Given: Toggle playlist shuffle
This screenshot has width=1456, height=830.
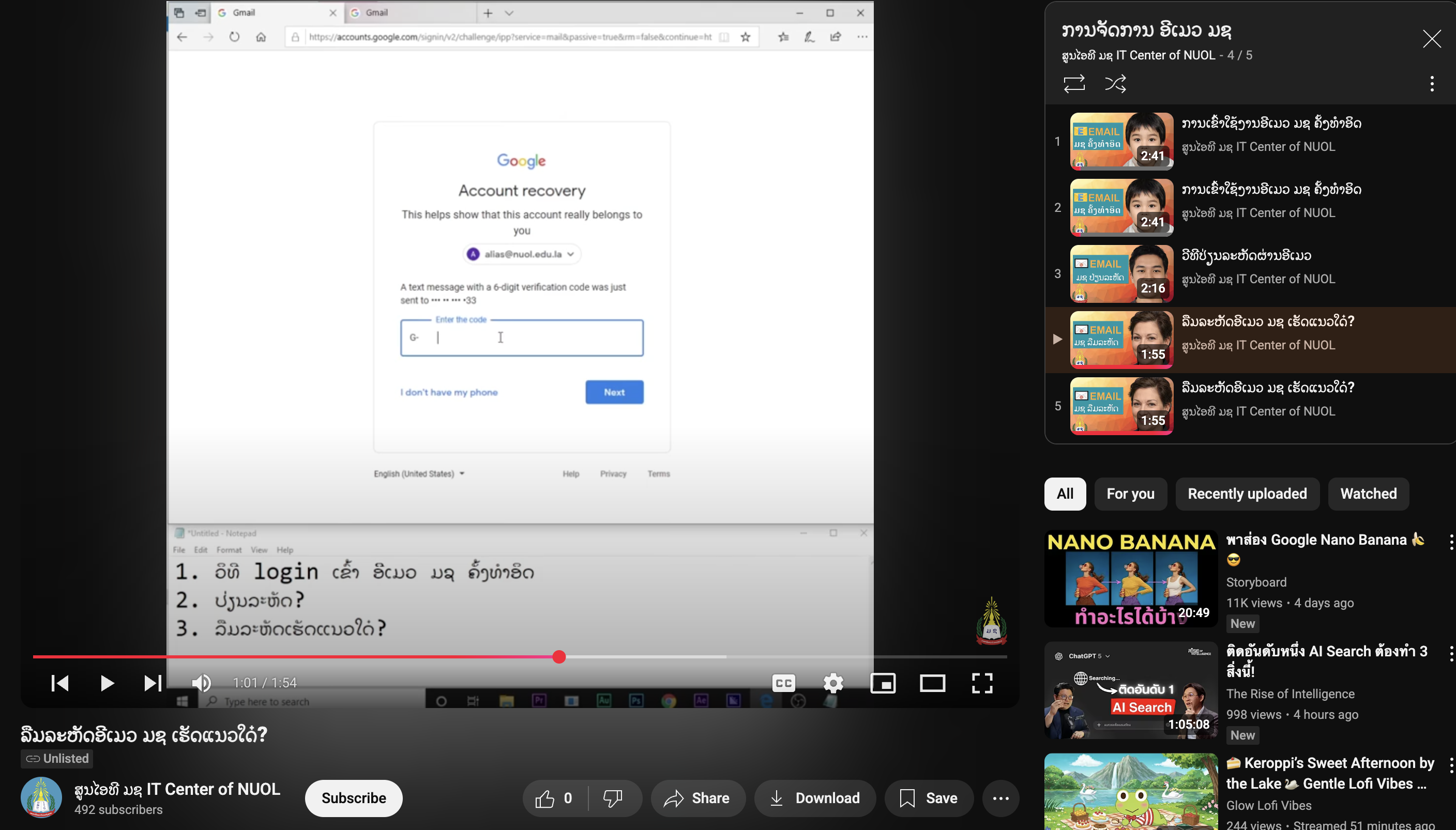Looking at the screenshot, I should click(x=1115, y=84).
